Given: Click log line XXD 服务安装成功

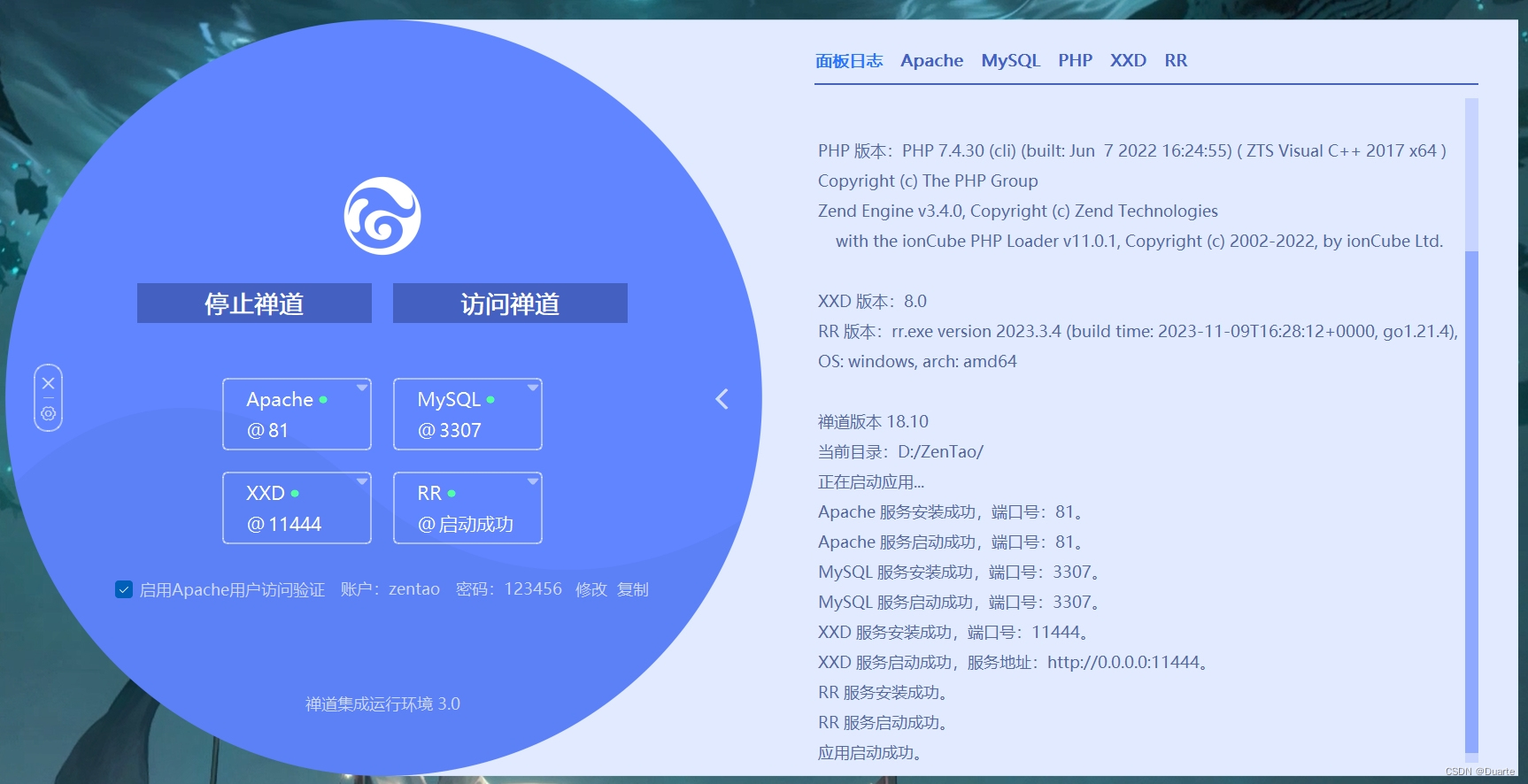Looking at the screenshot, I should [x=954, y=632].
